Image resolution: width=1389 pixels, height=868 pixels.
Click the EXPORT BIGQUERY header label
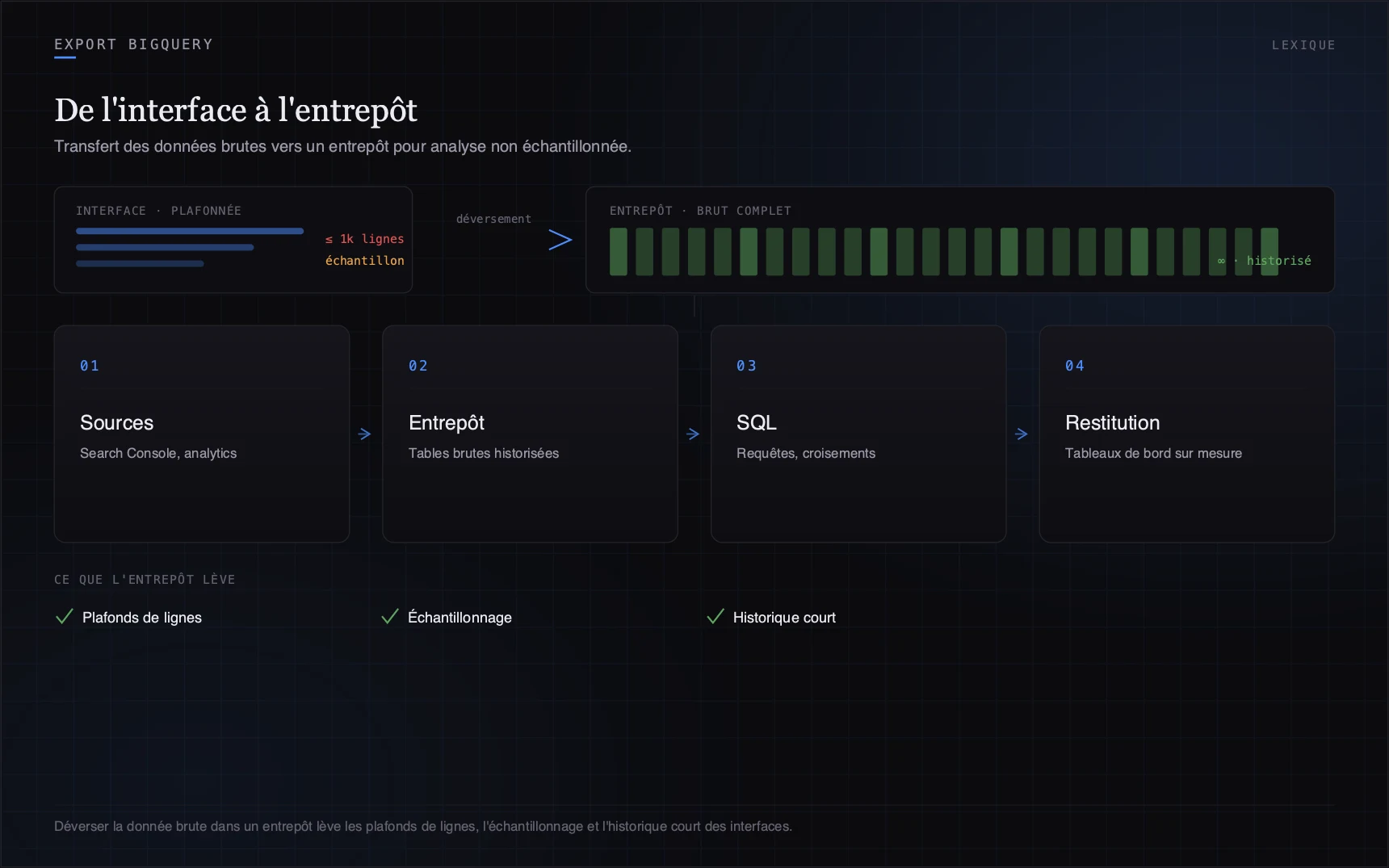pos(134,44)
